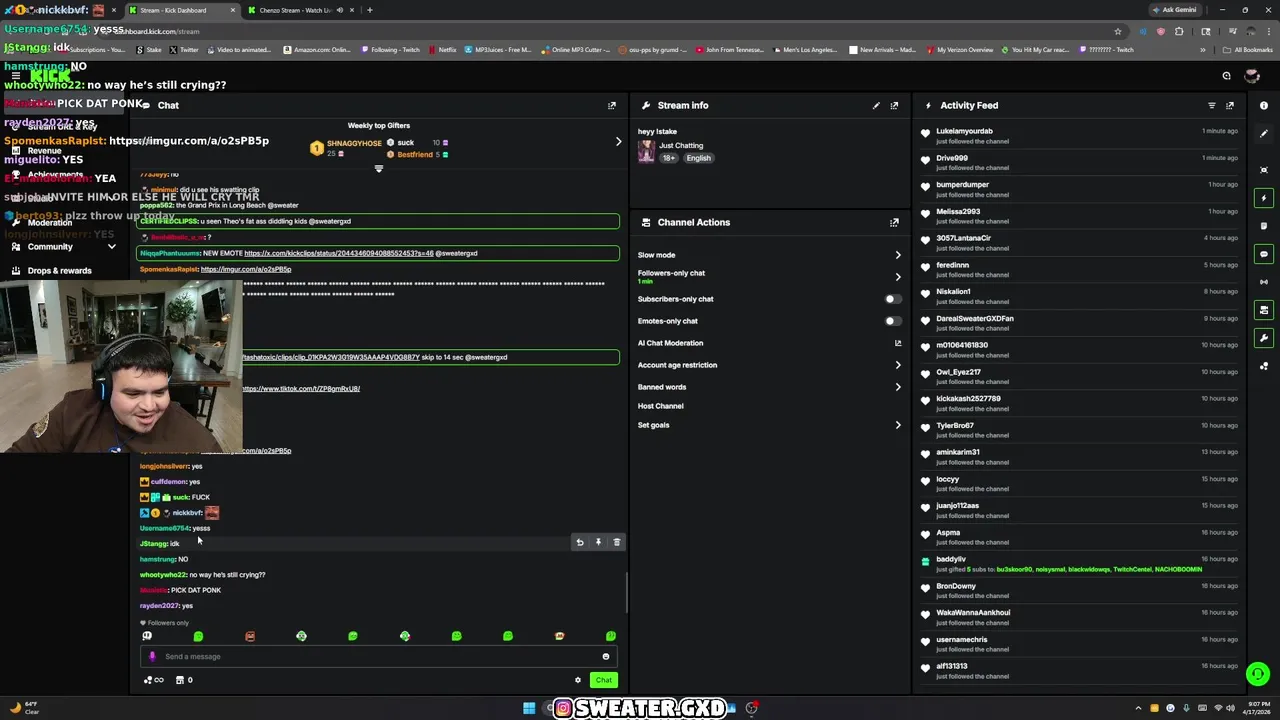Image resolution: width=1280 pixels, height=720 pixels.
Task: Select green-bordered chat icon in right rail
Action: 1264,254
